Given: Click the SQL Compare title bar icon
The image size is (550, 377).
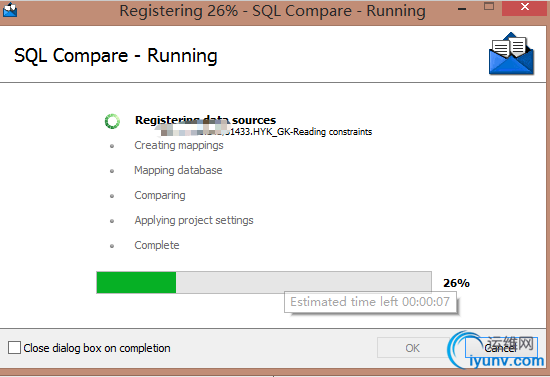Looking at the screenshot, I should coord(10,11).
